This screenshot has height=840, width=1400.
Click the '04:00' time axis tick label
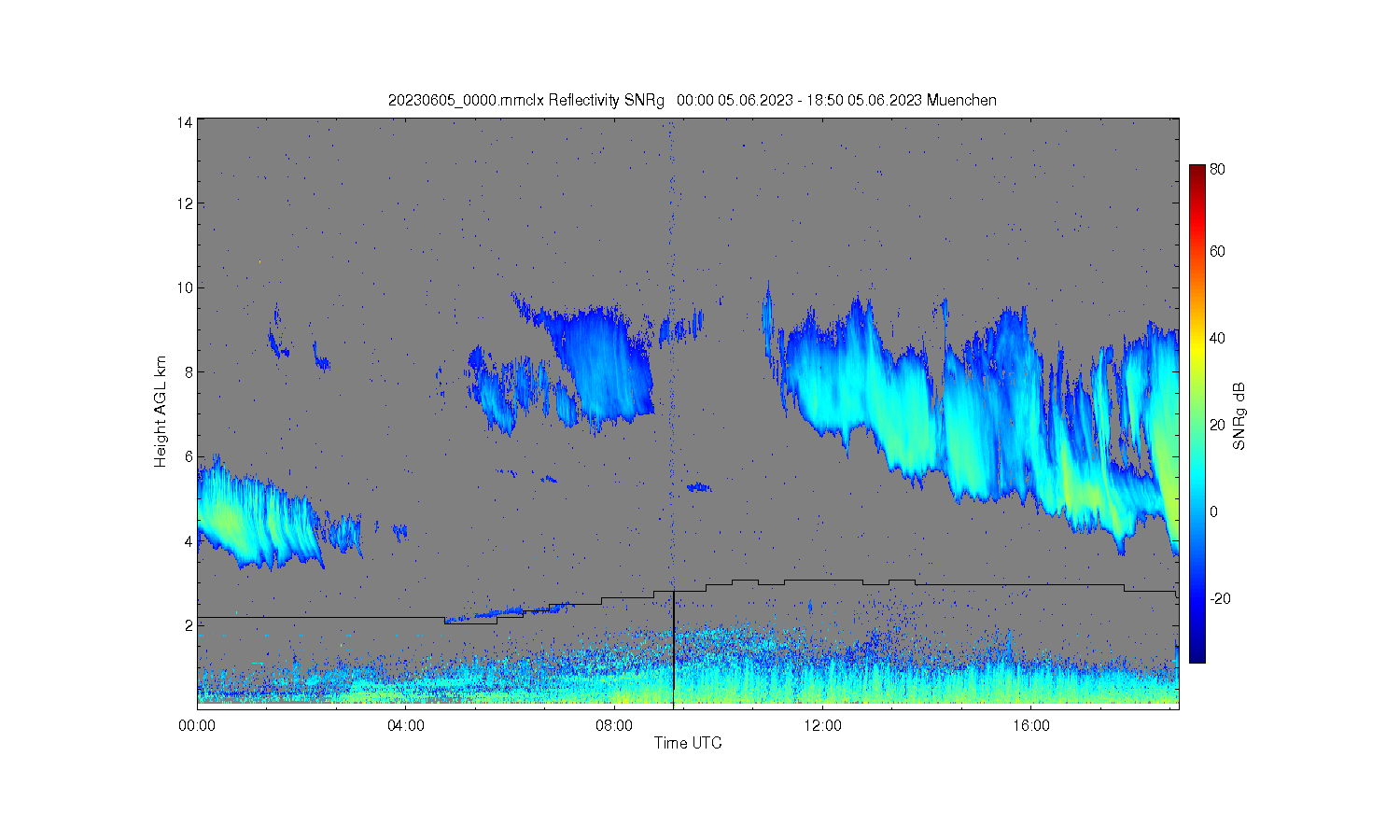(406, 725)
